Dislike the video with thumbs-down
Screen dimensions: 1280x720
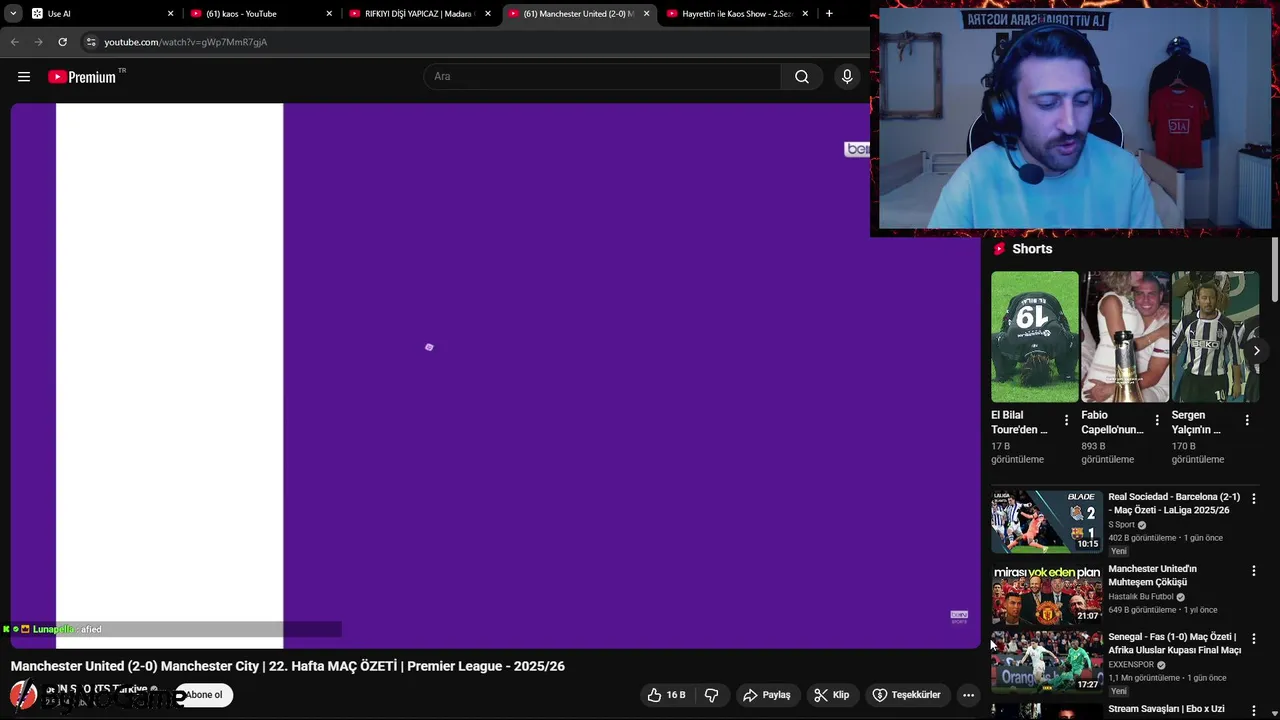coord(712,695)
